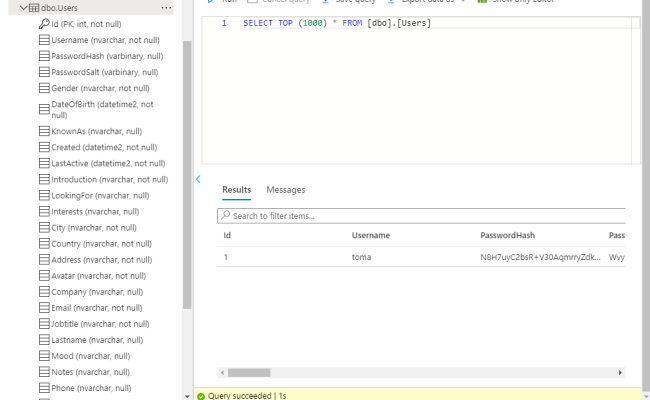Click the object explorer scroll-down arrow
Image resolution: width=650 pixels, height=400 pixels.
click(x=187, y=396)
